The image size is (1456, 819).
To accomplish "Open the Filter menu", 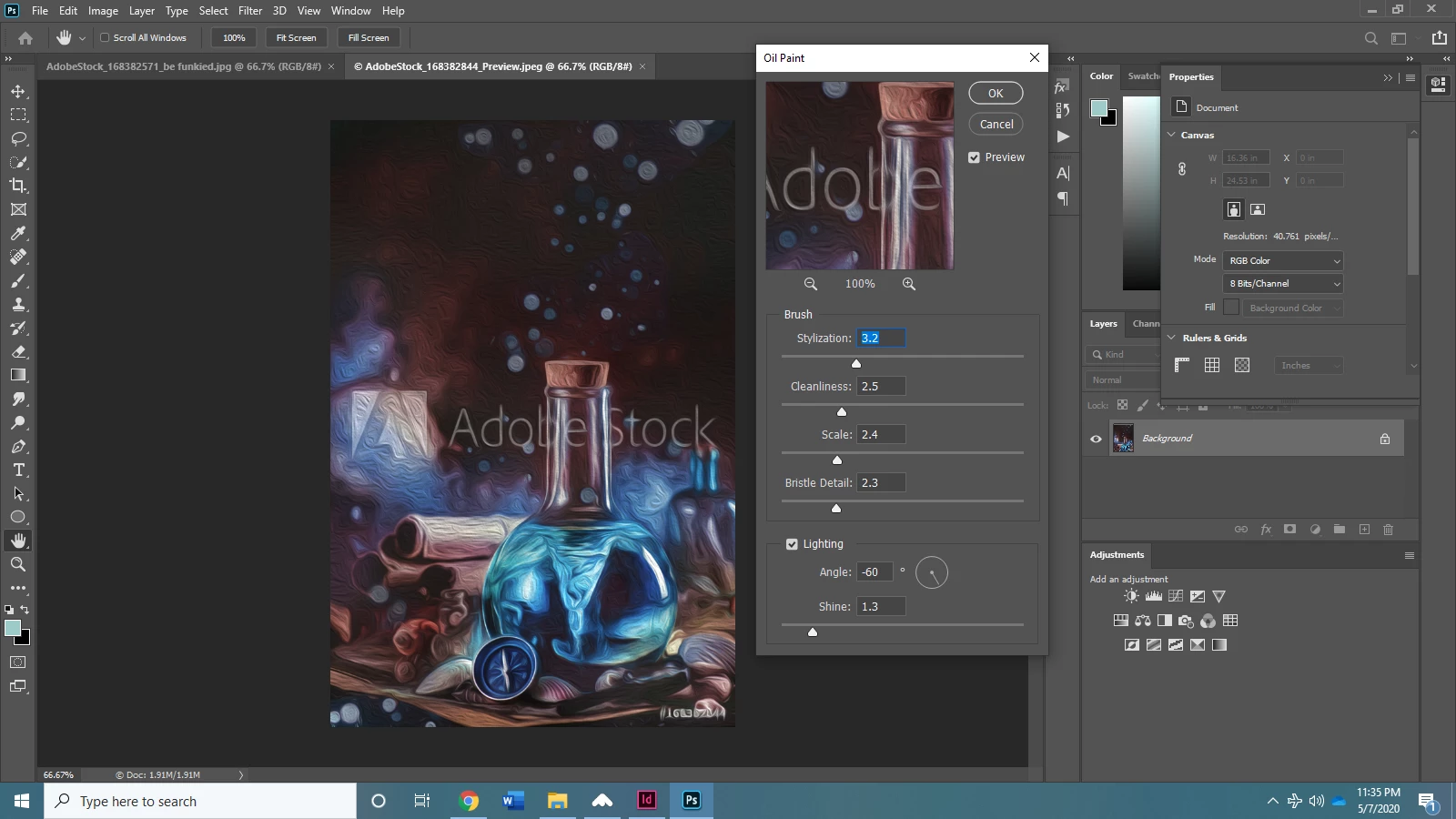I will click(250, 11).
